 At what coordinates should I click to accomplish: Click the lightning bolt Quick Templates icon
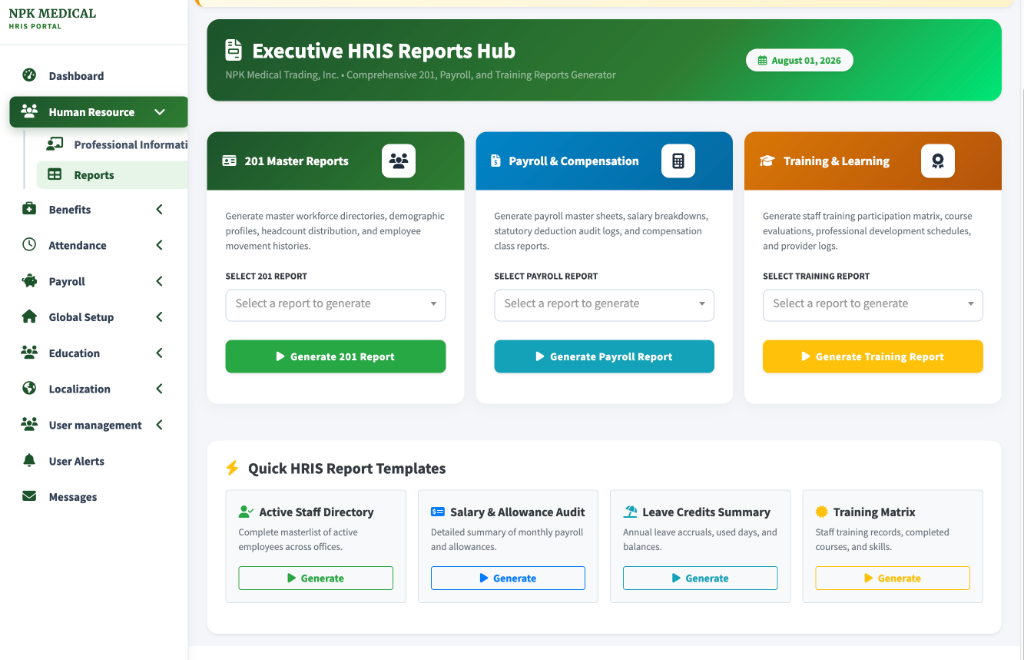(x=232, y=468)
